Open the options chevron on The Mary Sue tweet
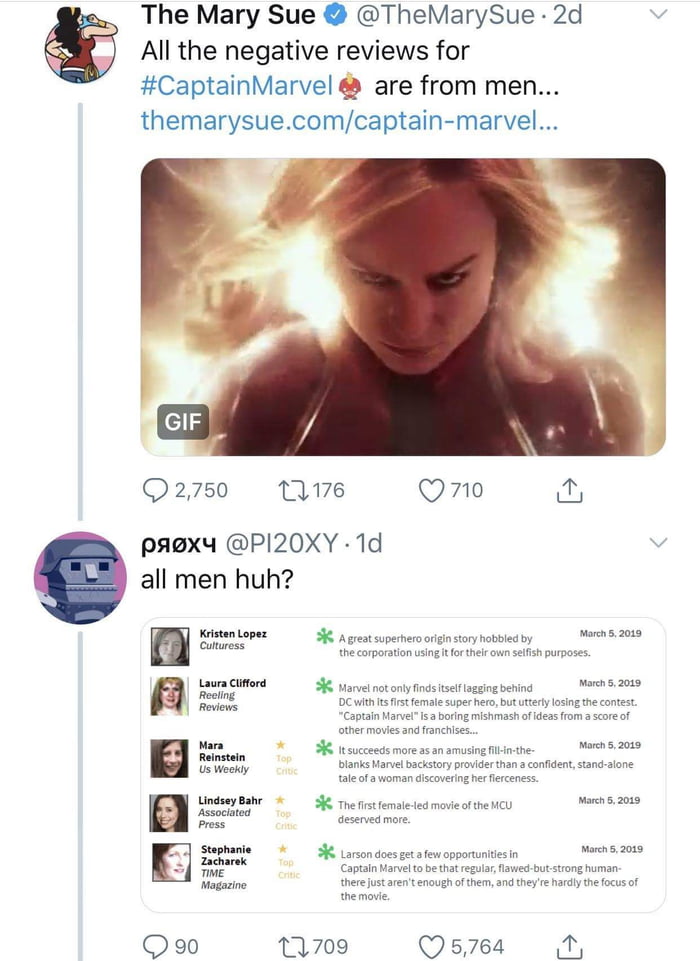 click(659, 14)
